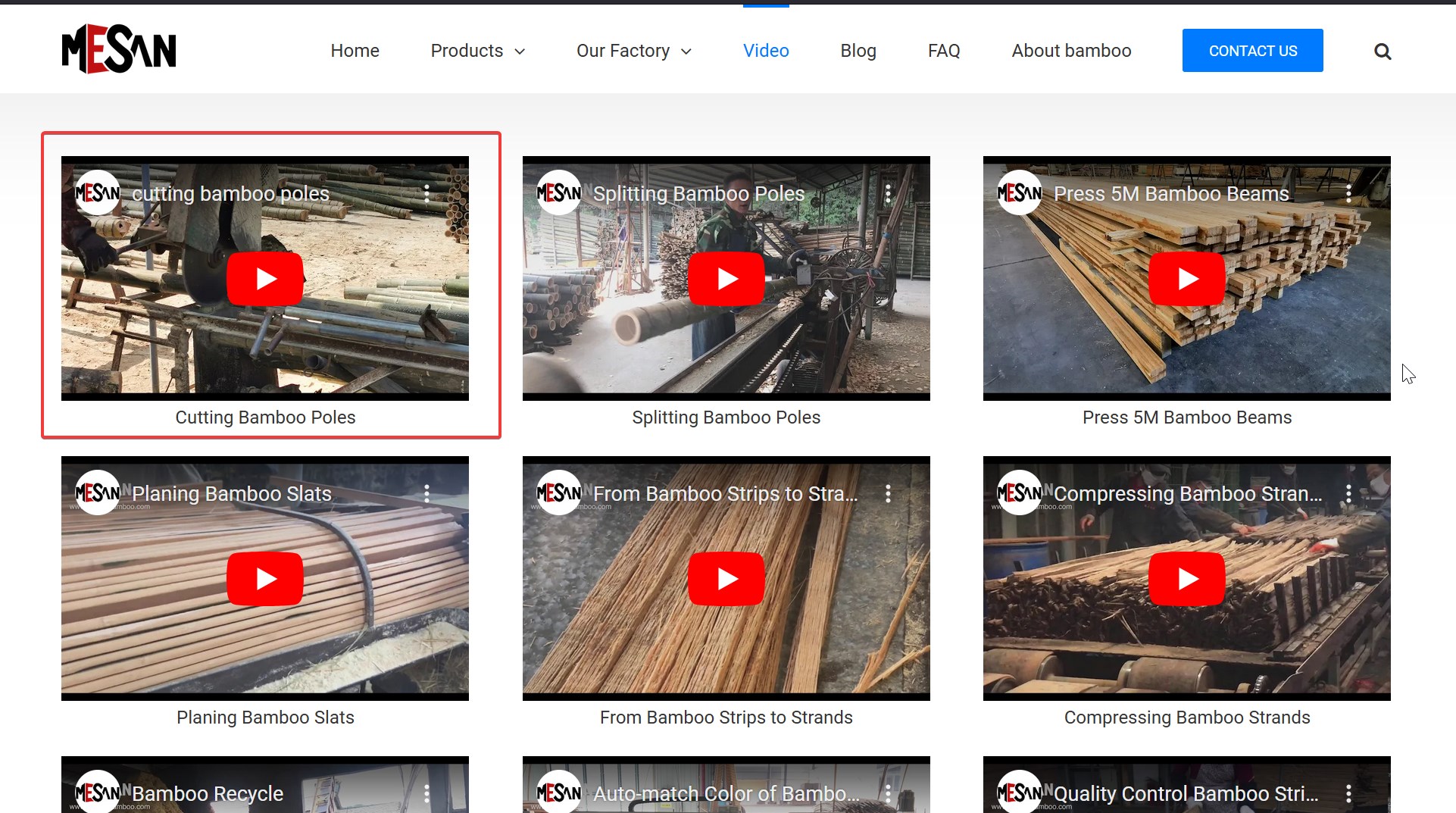Open three-dot menu on Press 5M Bamboo Beams

(1348, 194)
